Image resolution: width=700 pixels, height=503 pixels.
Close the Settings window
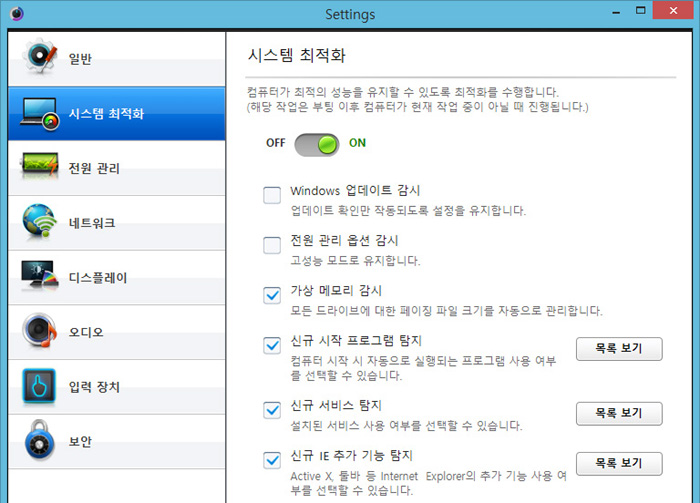pyautogui.click(x=674, y=10)
